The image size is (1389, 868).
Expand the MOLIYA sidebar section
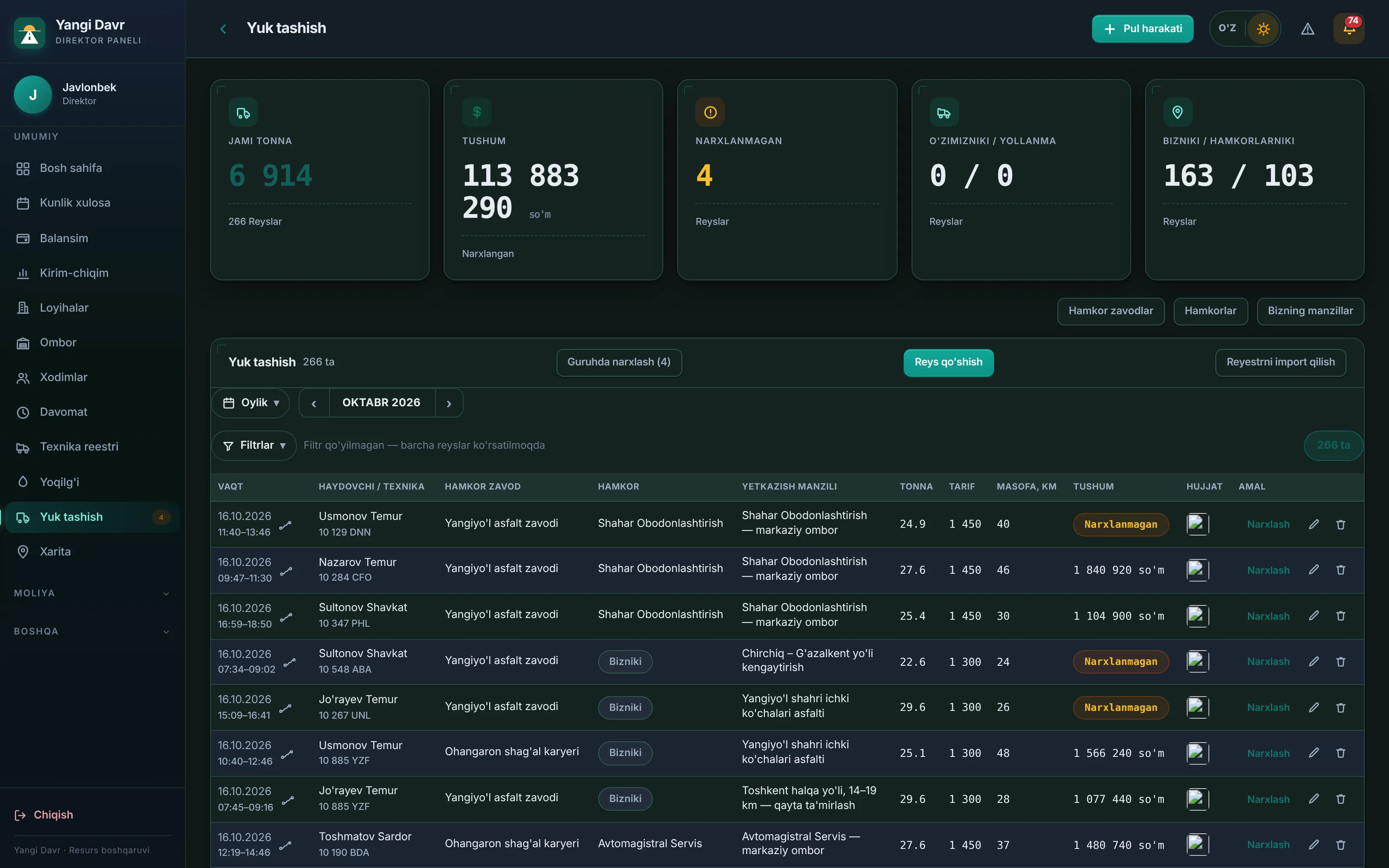click(x=92, y=593)
